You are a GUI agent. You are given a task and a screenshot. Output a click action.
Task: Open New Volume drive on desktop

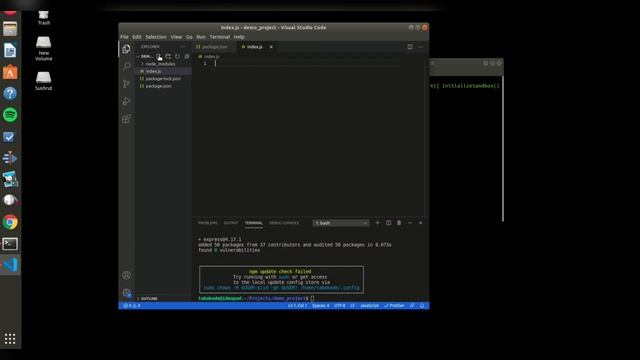pyautogui.click(x=44, y=49)
